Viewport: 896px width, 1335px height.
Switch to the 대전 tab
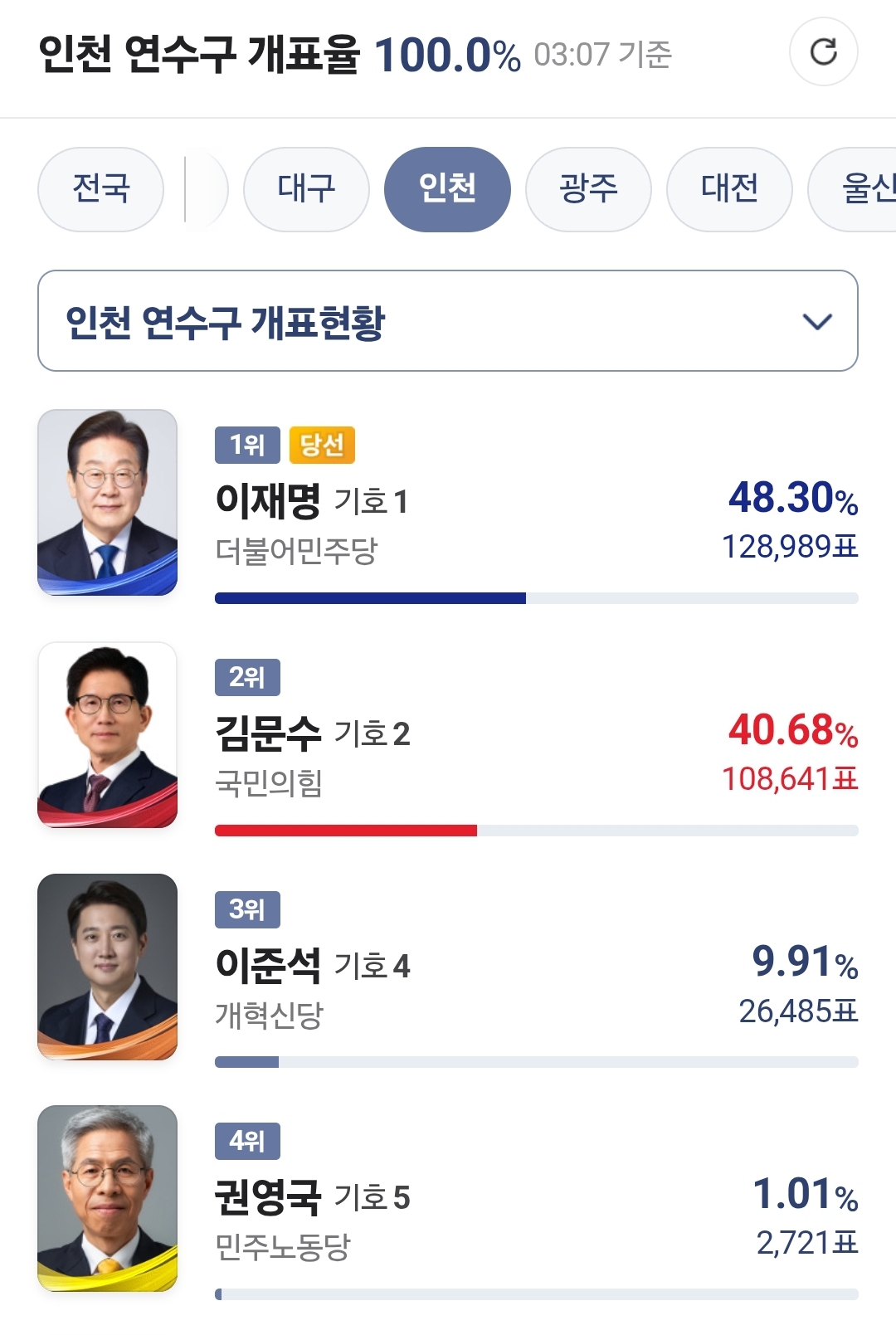(x=729, y=189)
